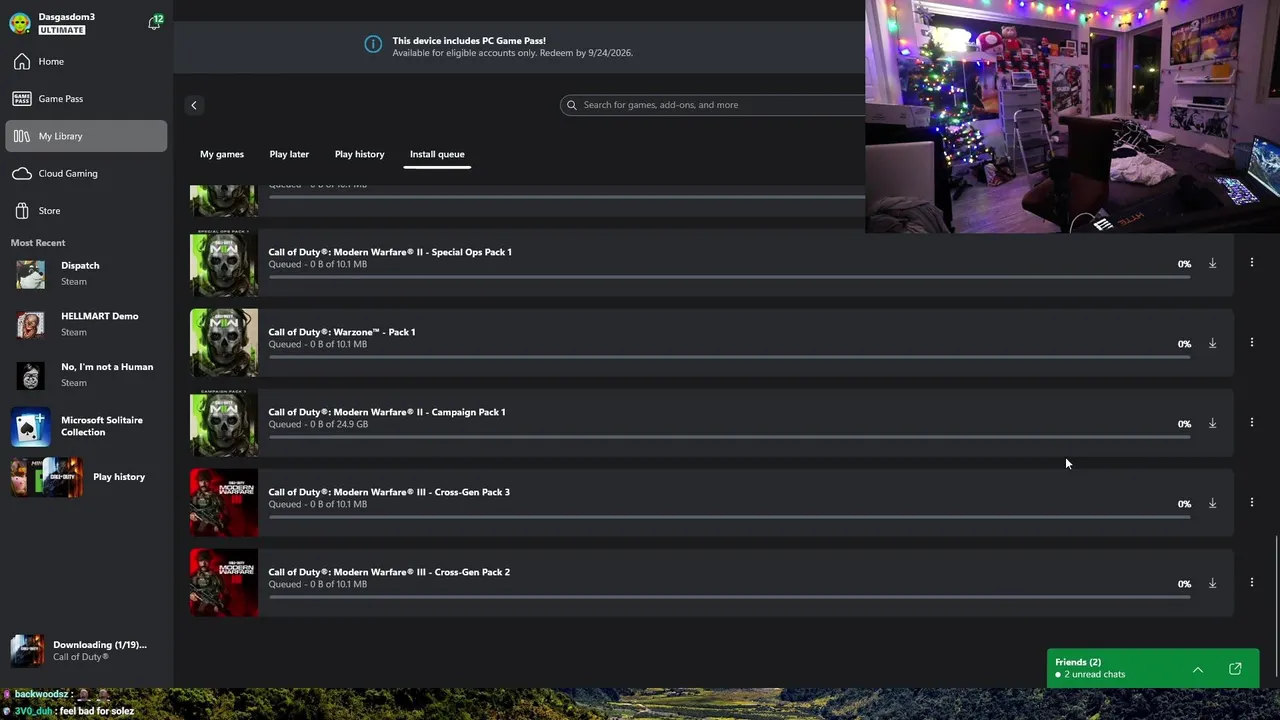Image resolution: width=1280 pixels, height=720 pixels.
Task: Click download icon for Special Ops Pack 1
Action: click(x=1212, y=263)
